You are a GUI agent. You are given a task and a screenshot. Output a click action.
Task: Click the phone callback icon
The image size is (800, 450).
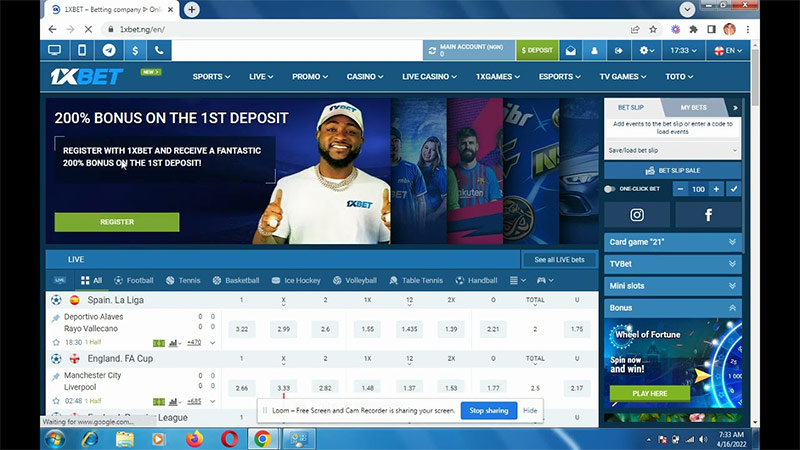click(x=159, y=50)
